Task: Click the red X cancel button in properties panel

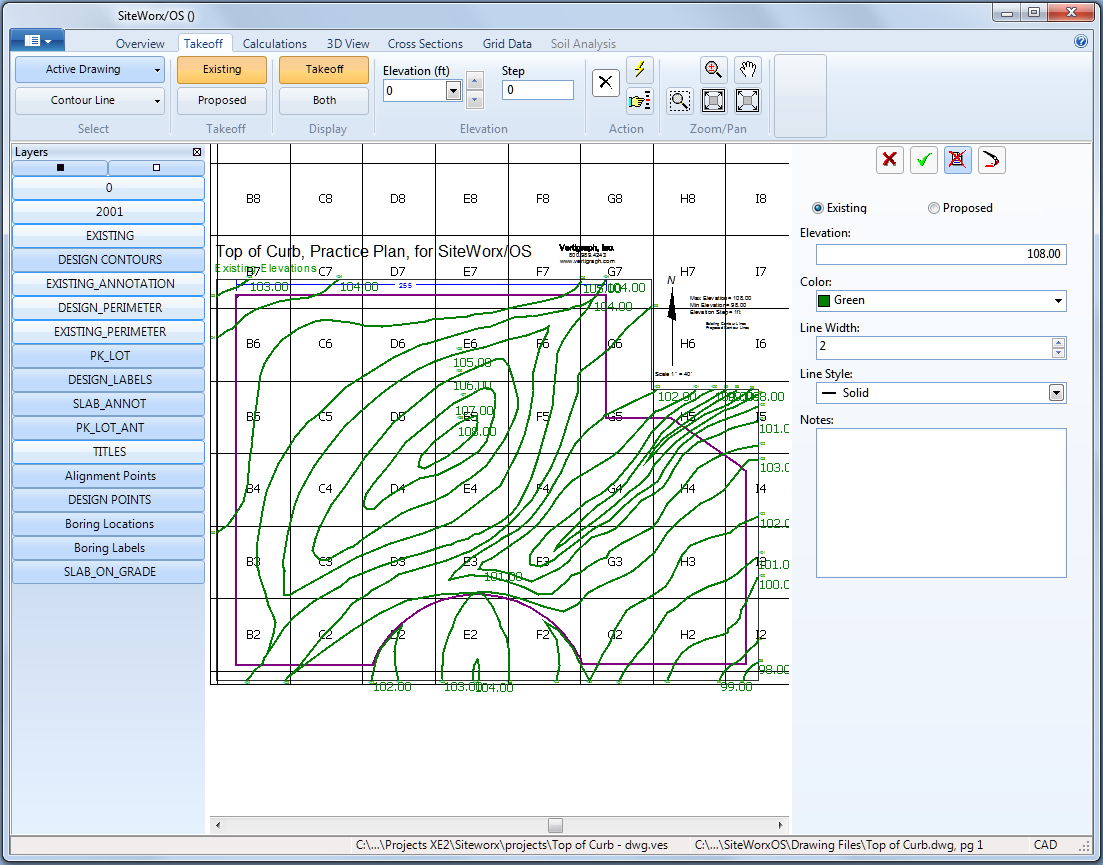Action: click(x=890, y=160)
